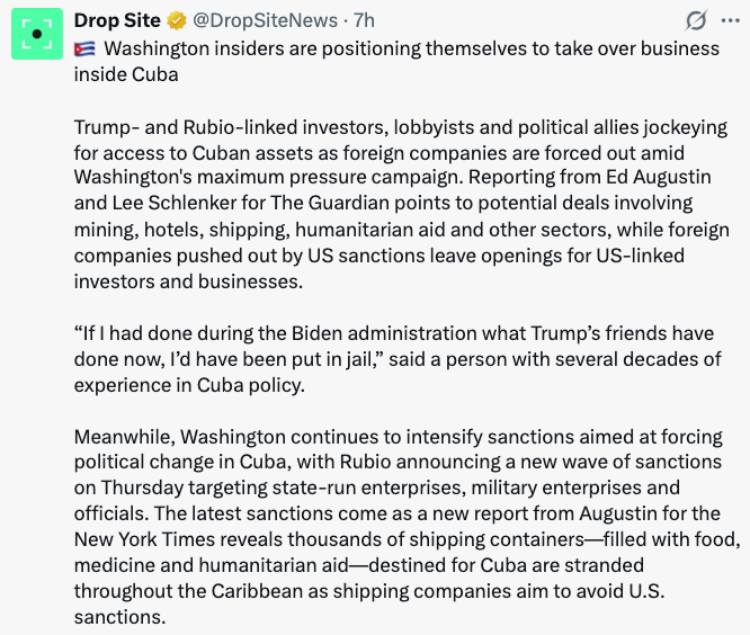Click the headline about Washington insiders
The image size is (750, 635).
397,62
